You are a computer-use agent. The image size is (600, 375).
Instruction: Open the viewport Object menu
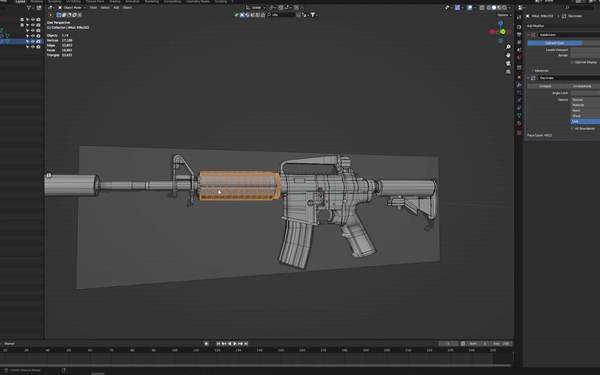127,8
